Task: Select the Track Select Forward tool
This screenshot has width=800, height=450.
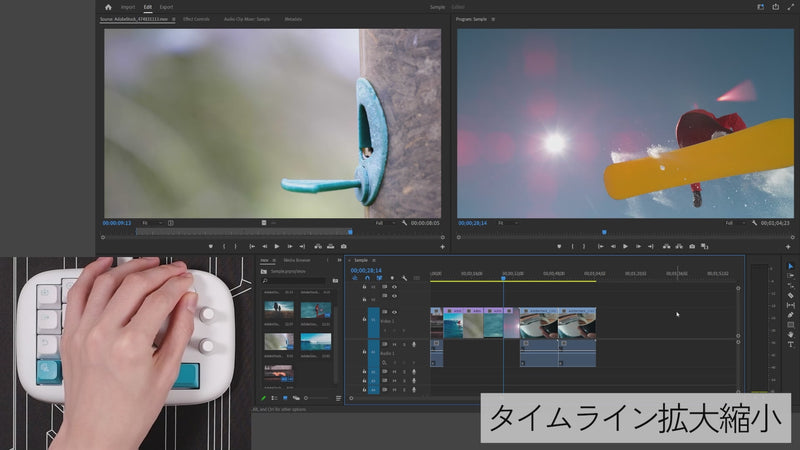Action: (790, 276)
